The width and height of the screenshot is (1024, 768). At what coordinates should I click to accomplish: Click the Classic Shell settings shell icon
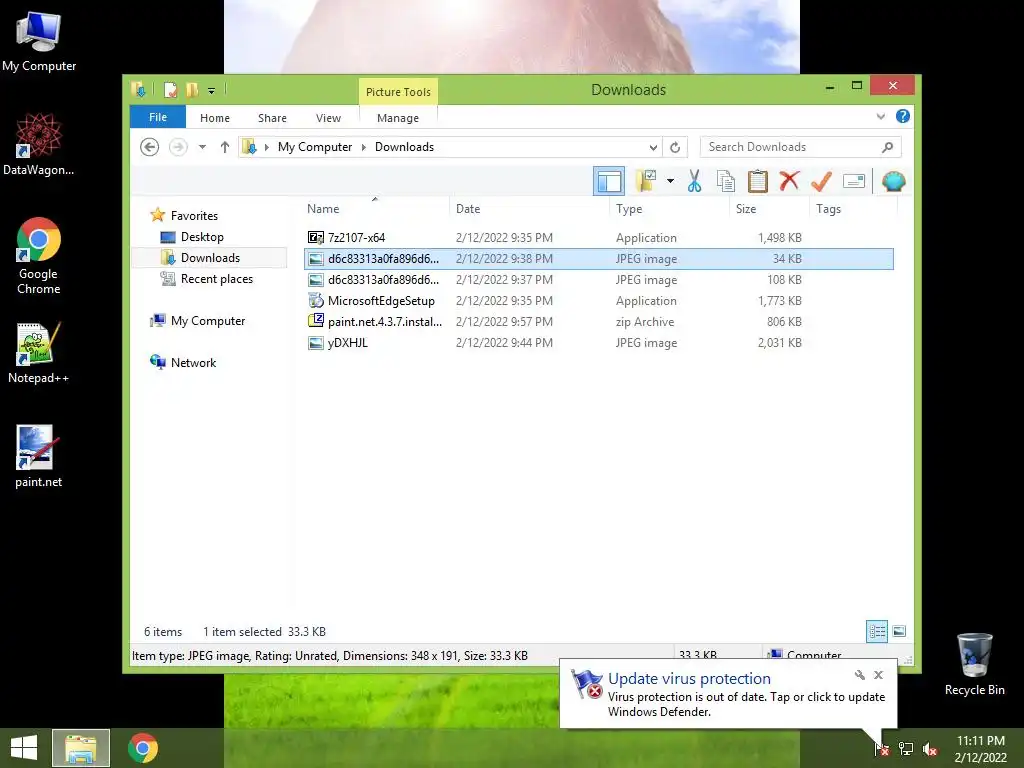[893, 181]
